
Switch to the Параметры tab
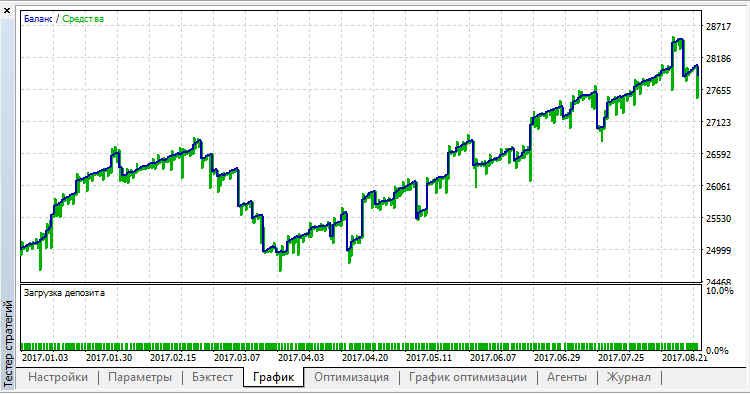click(x=140, y=377)
